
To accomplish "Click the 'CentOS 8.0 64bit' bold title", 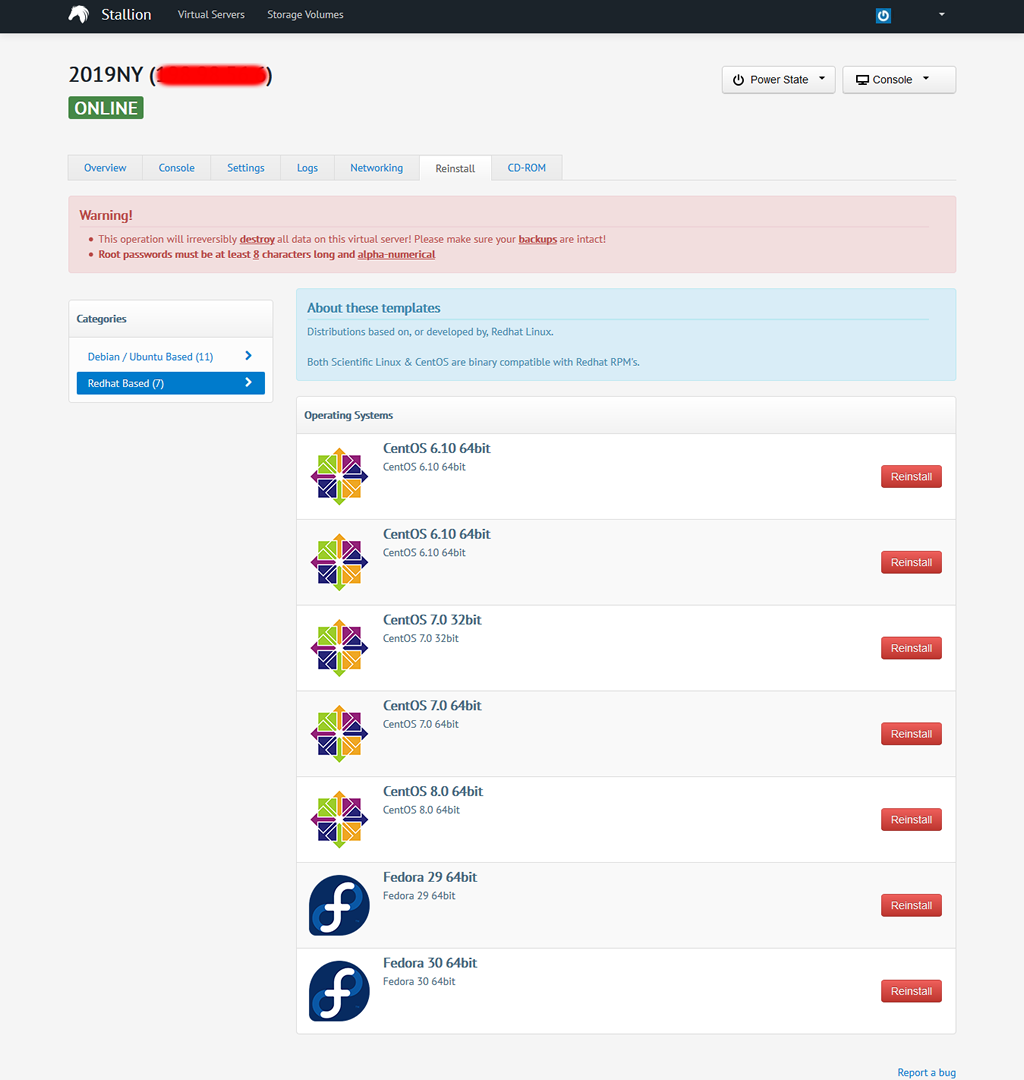I will coord(432,791).
